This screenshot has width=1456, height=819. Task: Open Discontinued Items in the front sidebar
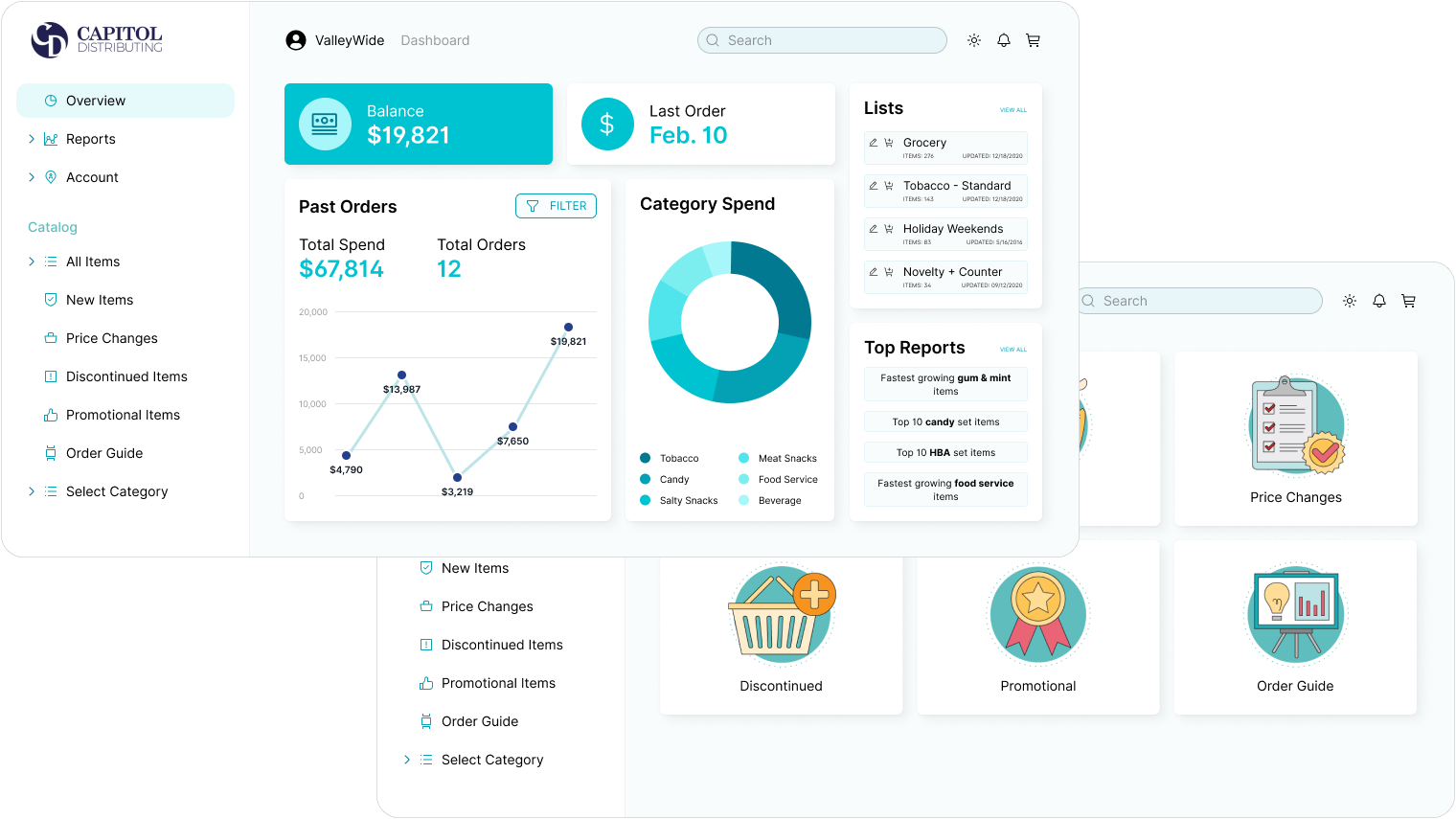[x=126, y=376]
